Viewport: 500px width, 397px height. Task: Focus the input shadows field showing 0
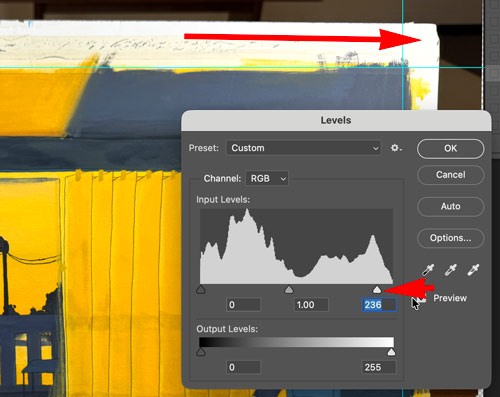[x=244, y=305]
